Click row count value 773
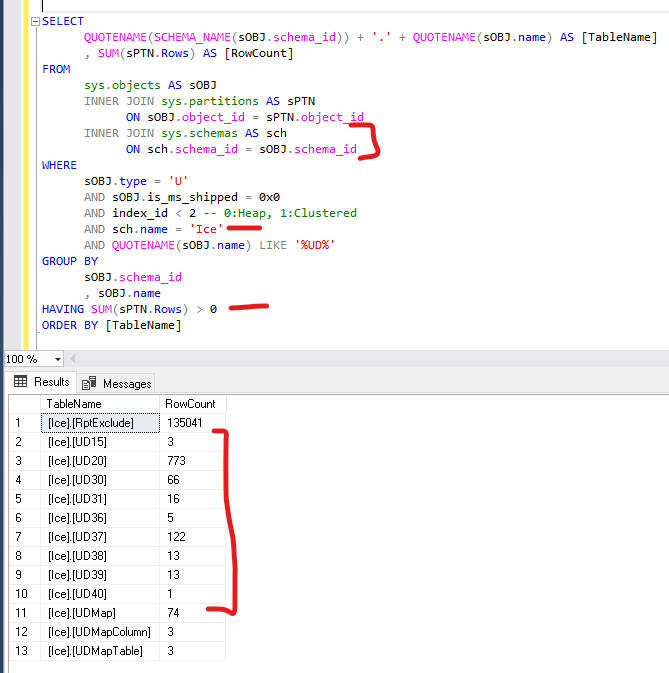The height and width of the screenshot is (673, 669). tap(193, 461)
